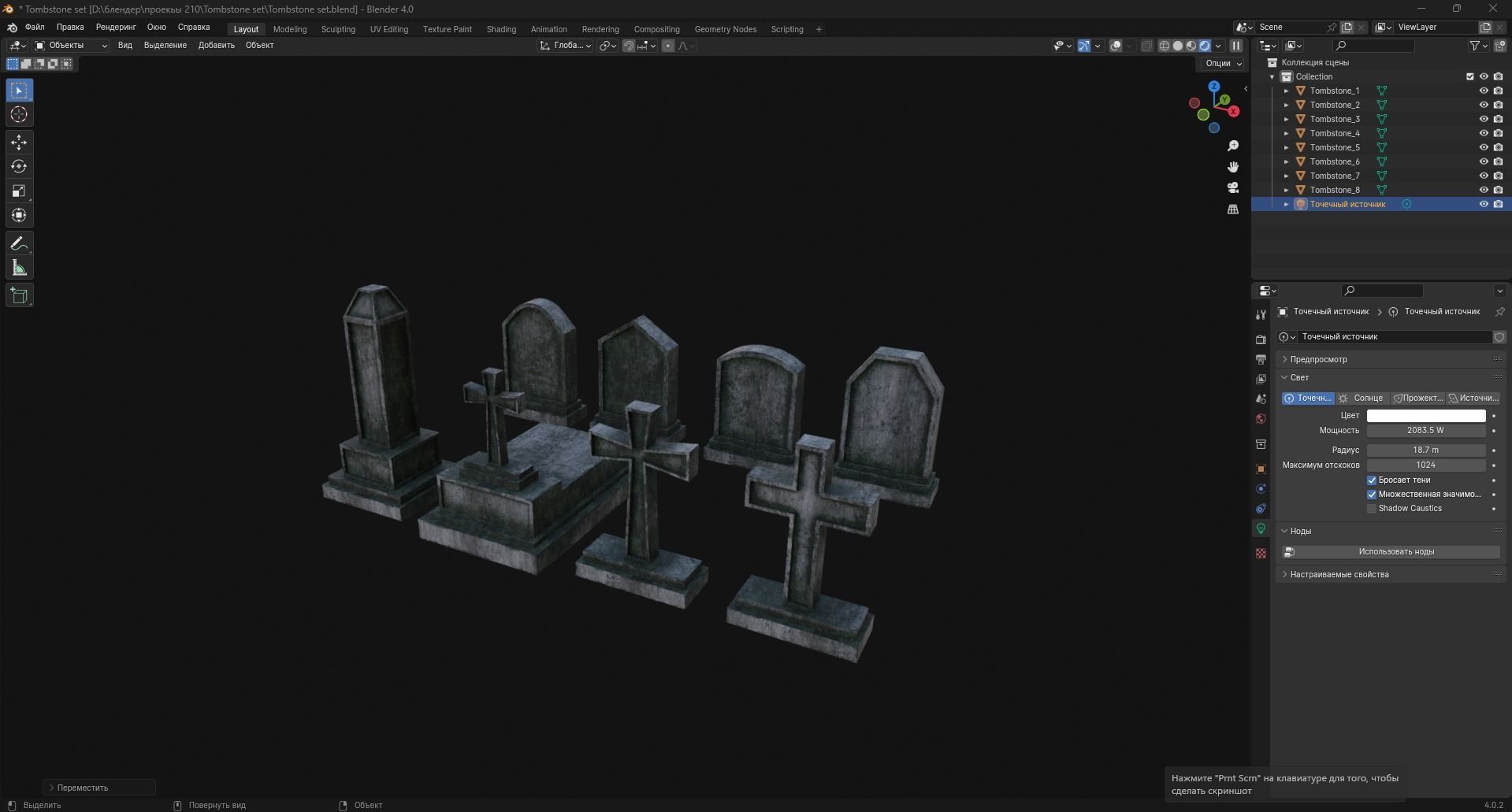Open the viewport shading options dropdown arrow
Image resolution: width=1512 pixels, height=812 pixels.
tap(1218, 46)
